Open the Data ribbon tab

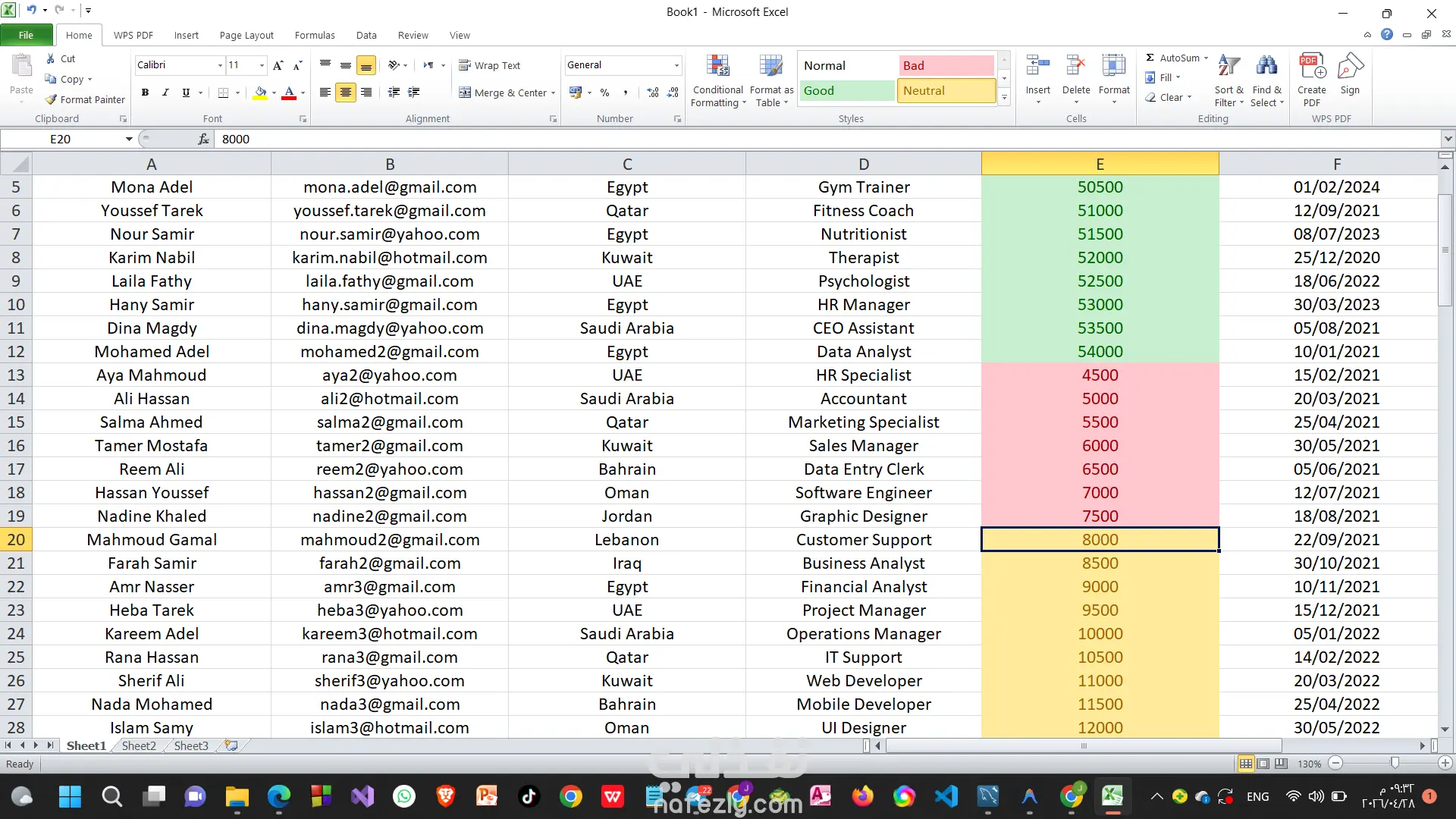coord(366,35)
